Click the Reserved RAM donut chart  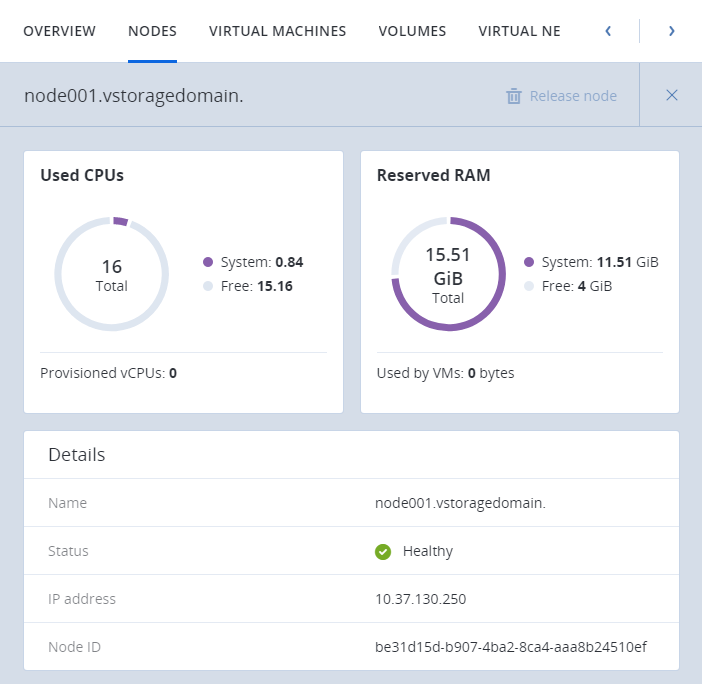(x=448, y=274)
